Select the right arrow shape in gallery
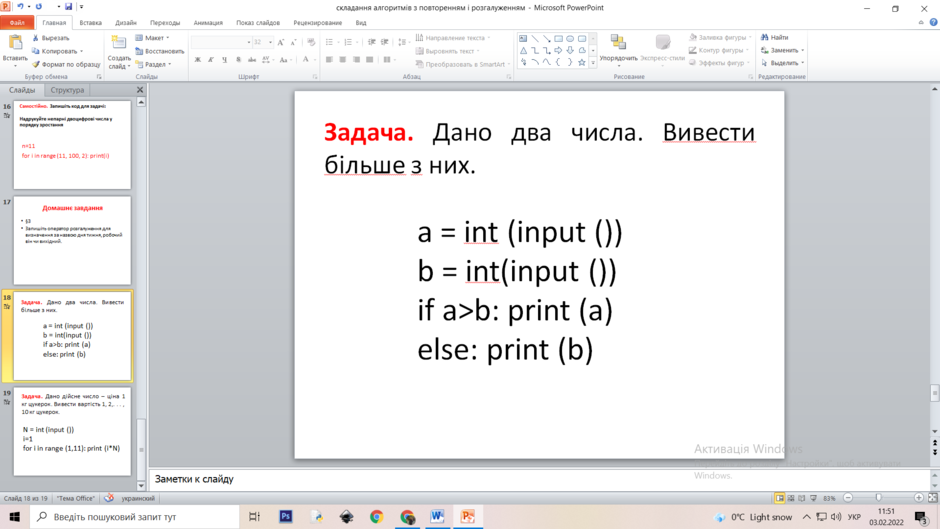The width and height of the screenshot is (940, 529). point(558,50)
